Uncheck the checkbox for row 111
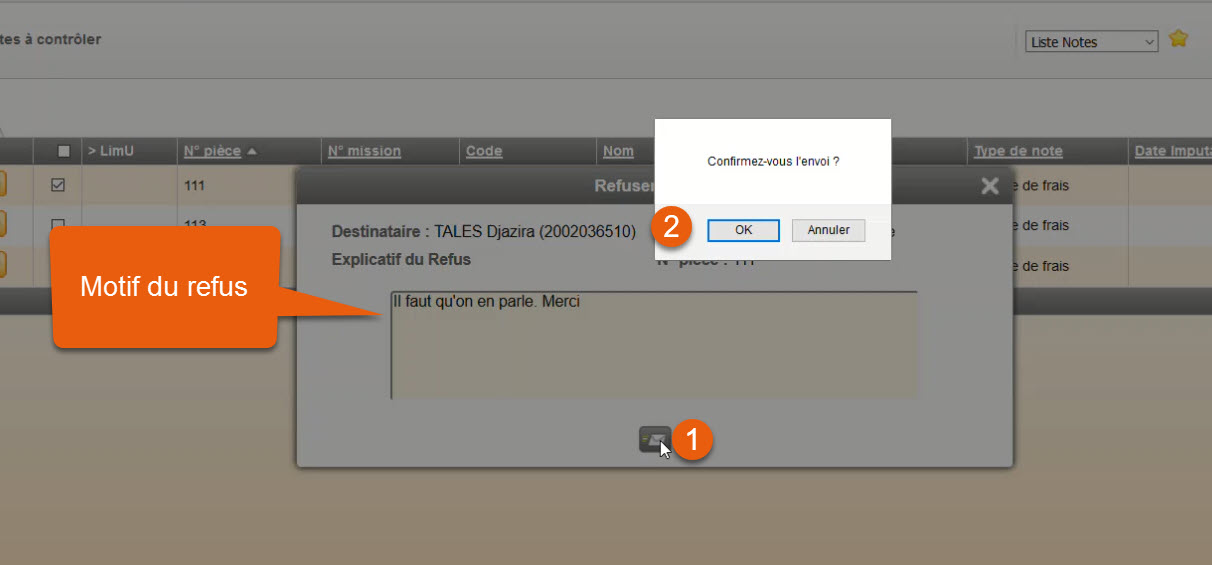 [58, 185]
